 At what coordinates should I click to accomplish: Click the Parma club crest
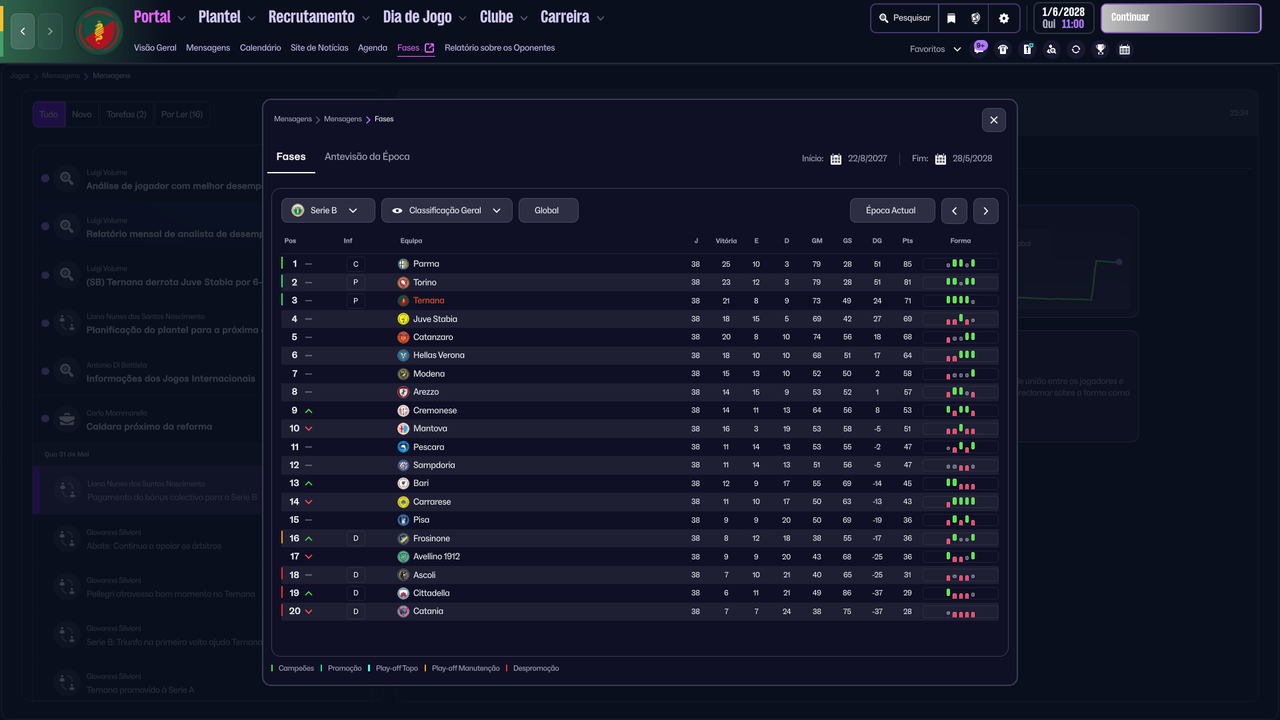click(403, 264)
